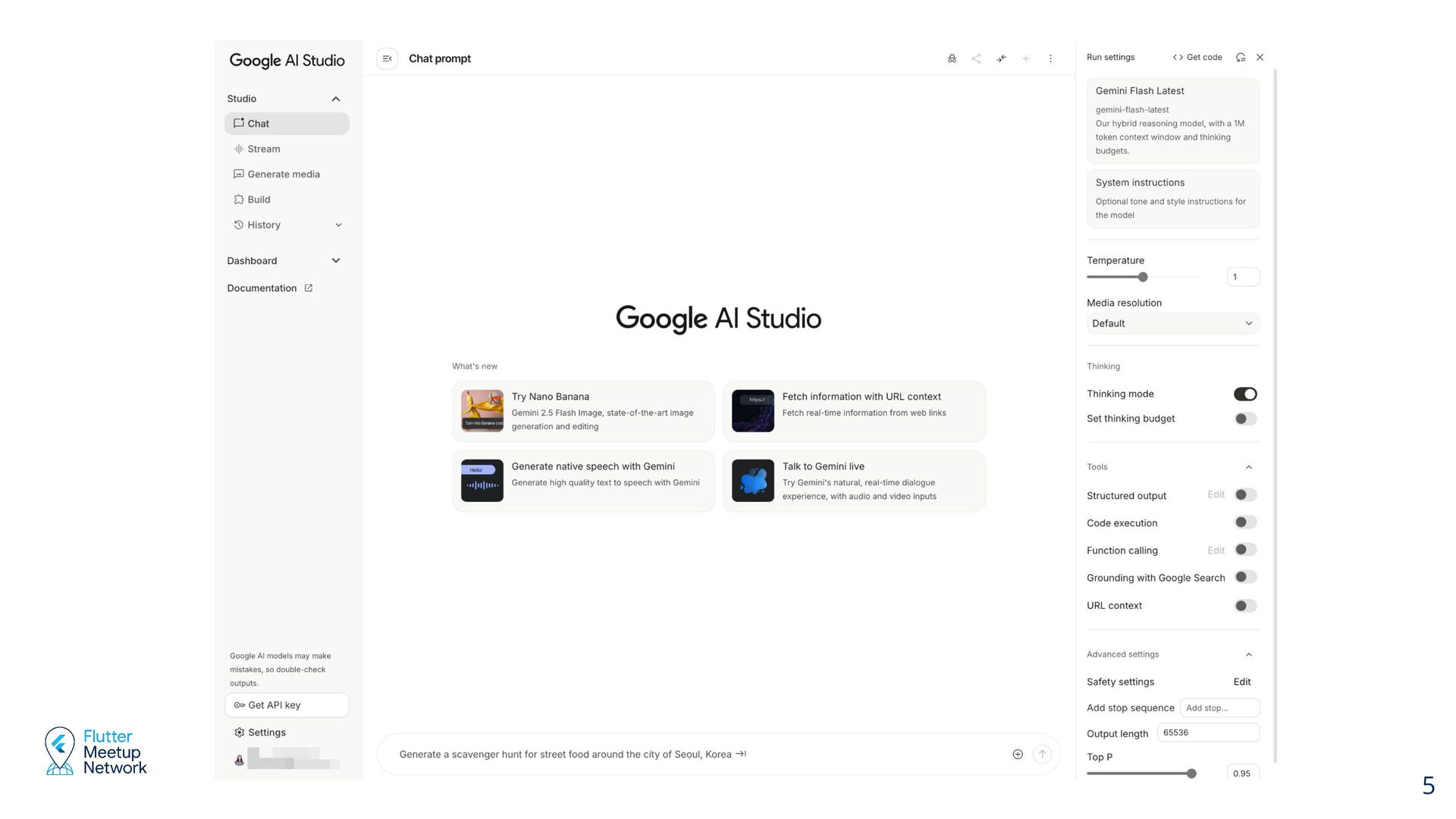Open Generate media from the sidebar
The height and width of the screenshot is (819, 1456).
283,174
